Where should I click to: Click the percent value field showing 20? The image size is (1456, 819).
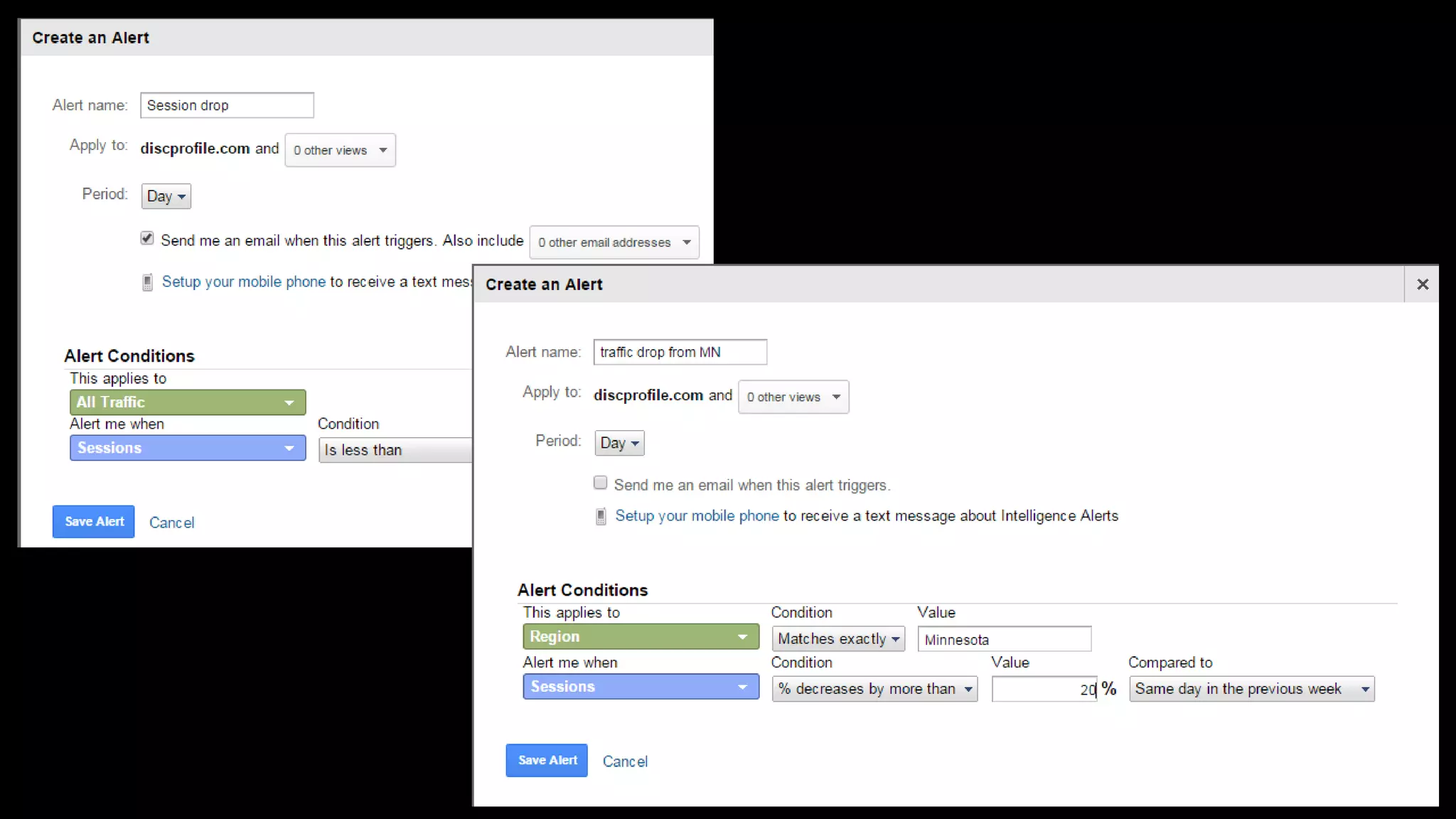coord(1044,689)
